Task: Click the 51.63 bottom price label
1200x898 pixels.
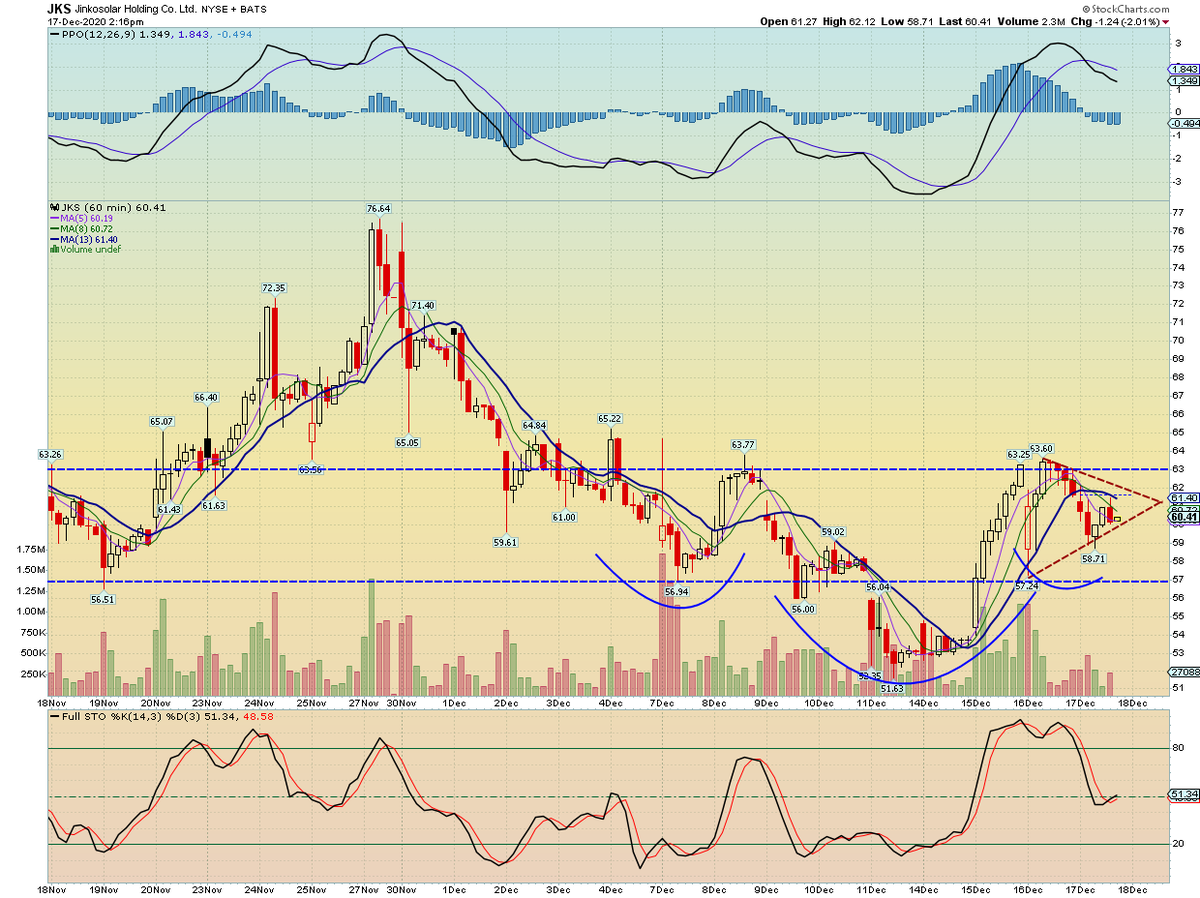Action: click(x=892, y=688)
